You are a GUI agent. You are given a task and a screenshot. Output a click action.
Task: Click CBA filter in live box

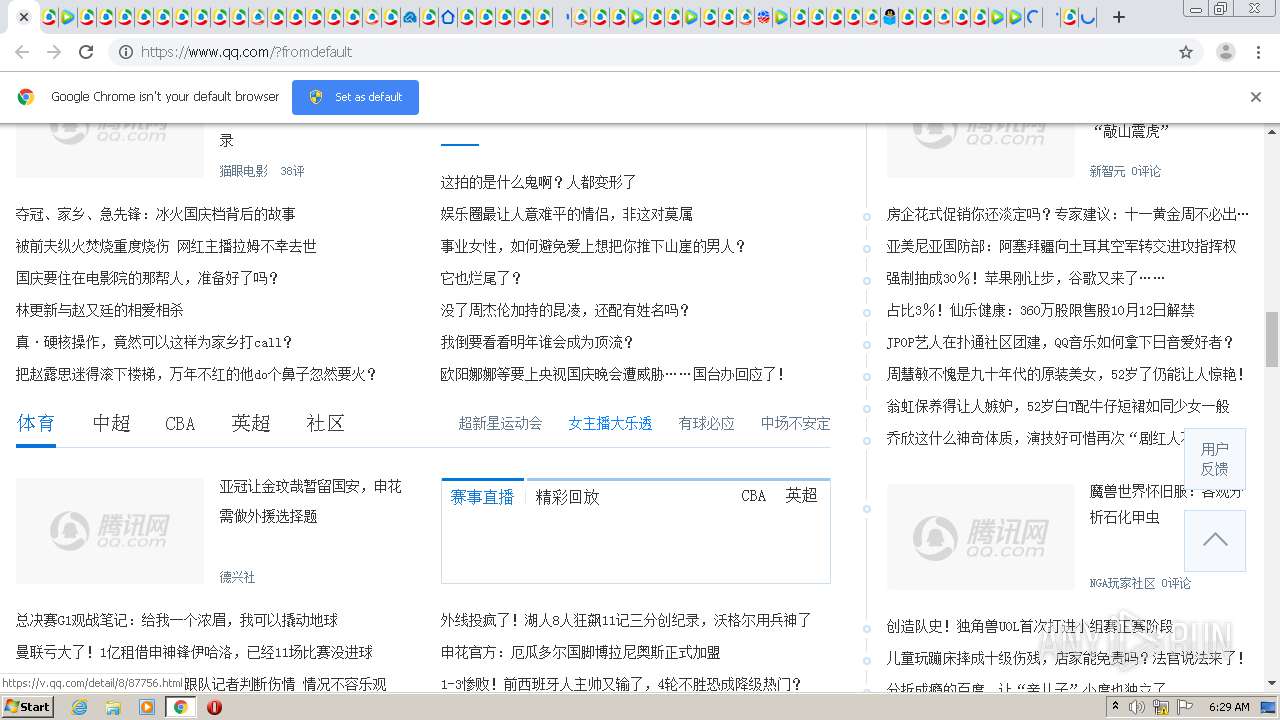click(x=753, y=496)
